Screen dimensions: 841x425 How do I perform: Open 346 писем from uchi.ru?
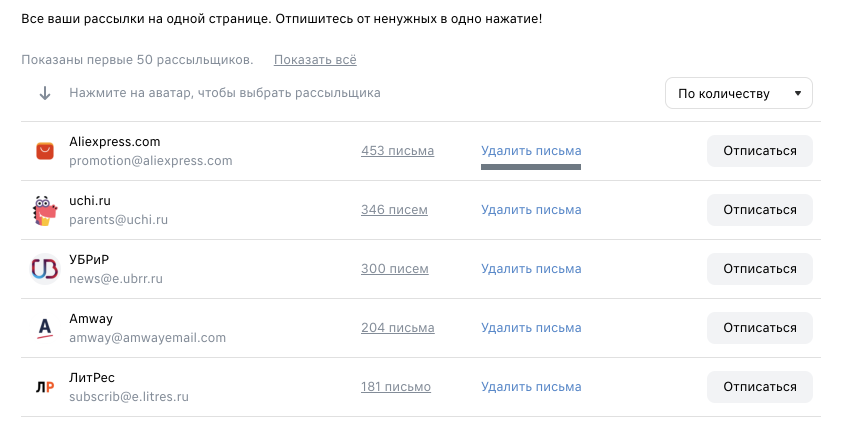pos(394,210)
